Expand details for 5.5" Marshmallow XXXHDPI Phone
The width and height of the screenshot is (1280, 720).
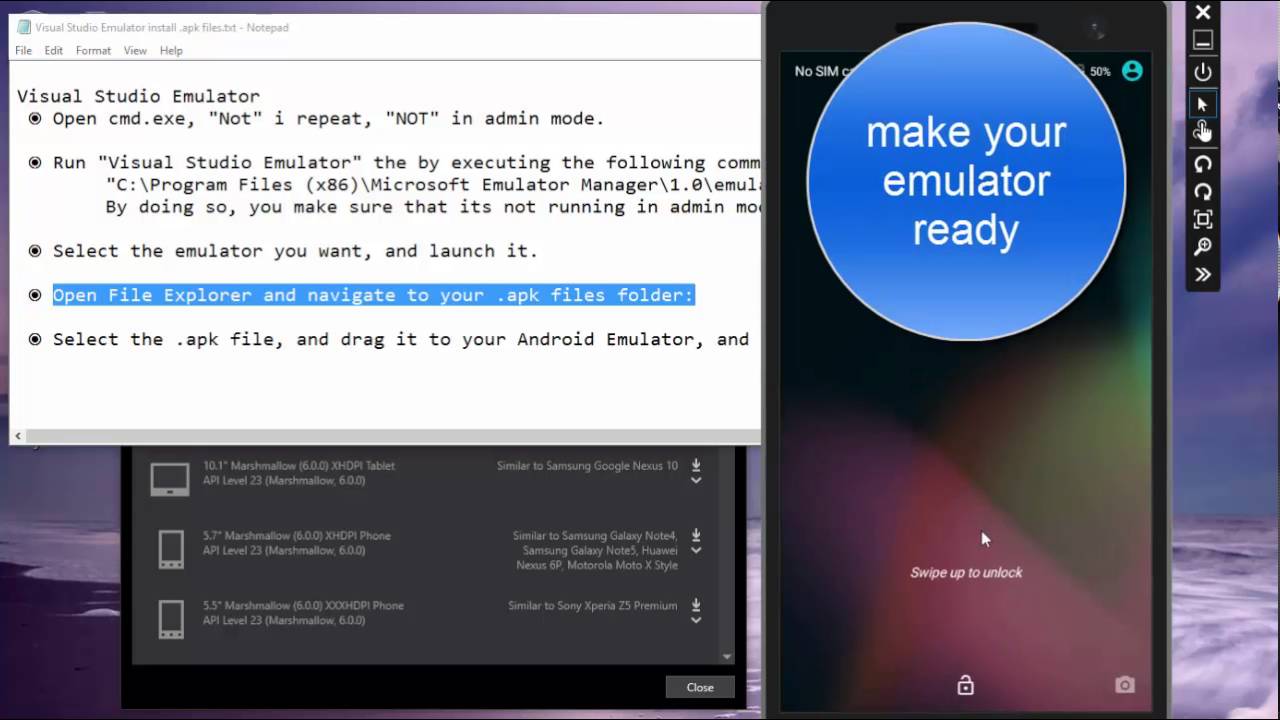tap(696, 620)
